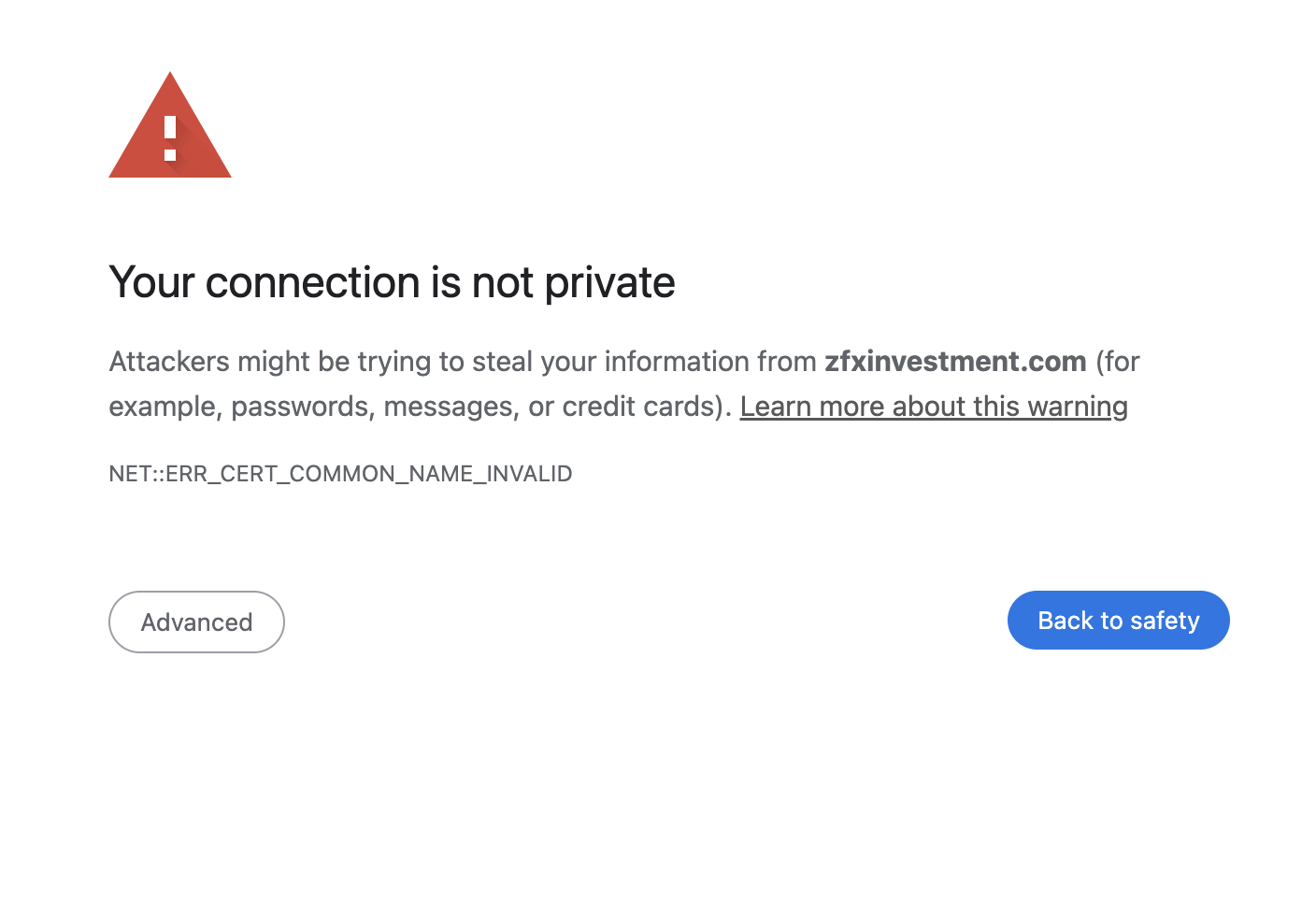Click the word 'example' in the description

164,407
